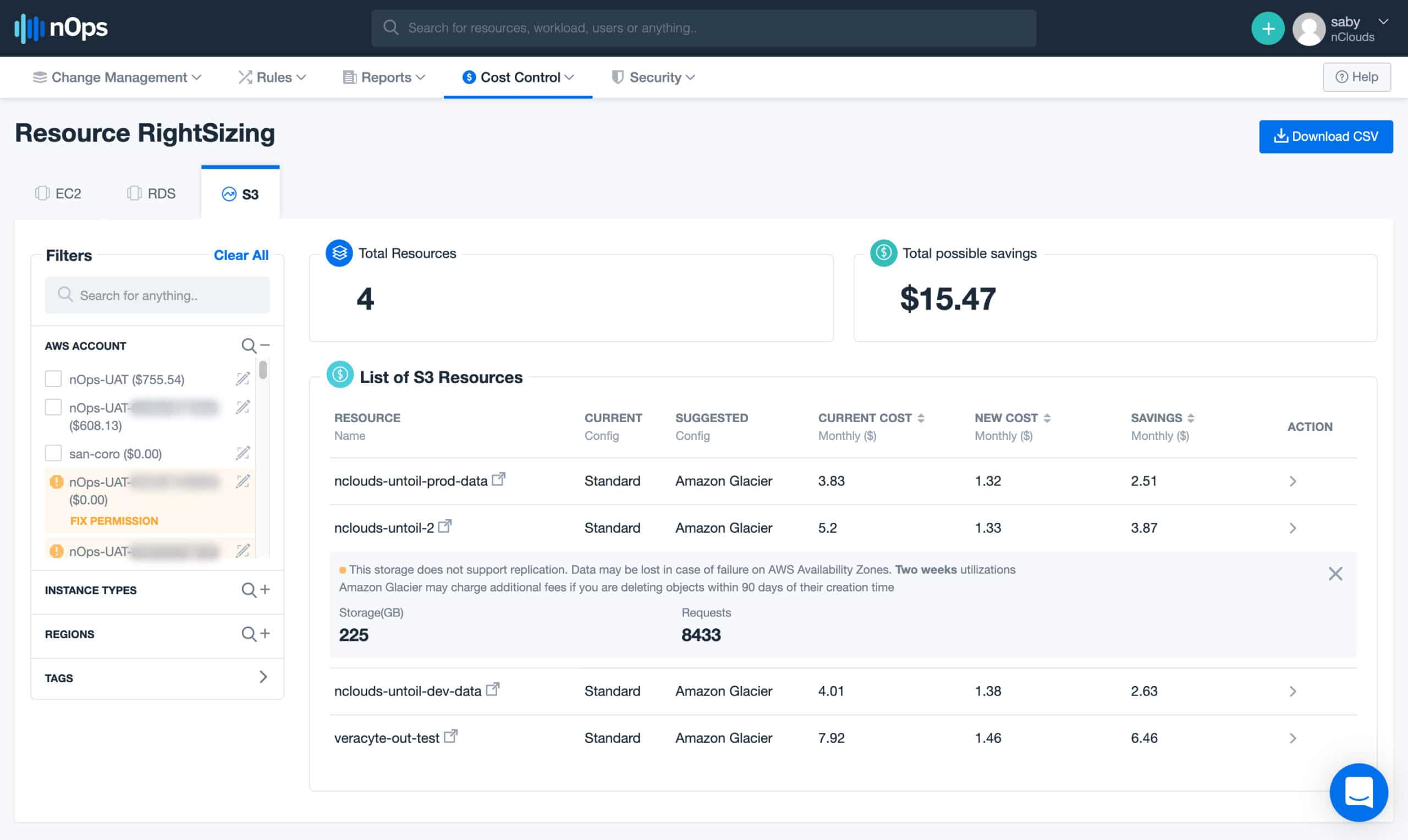Clear all filters
Screen dimensions: 1408x840
241,255
